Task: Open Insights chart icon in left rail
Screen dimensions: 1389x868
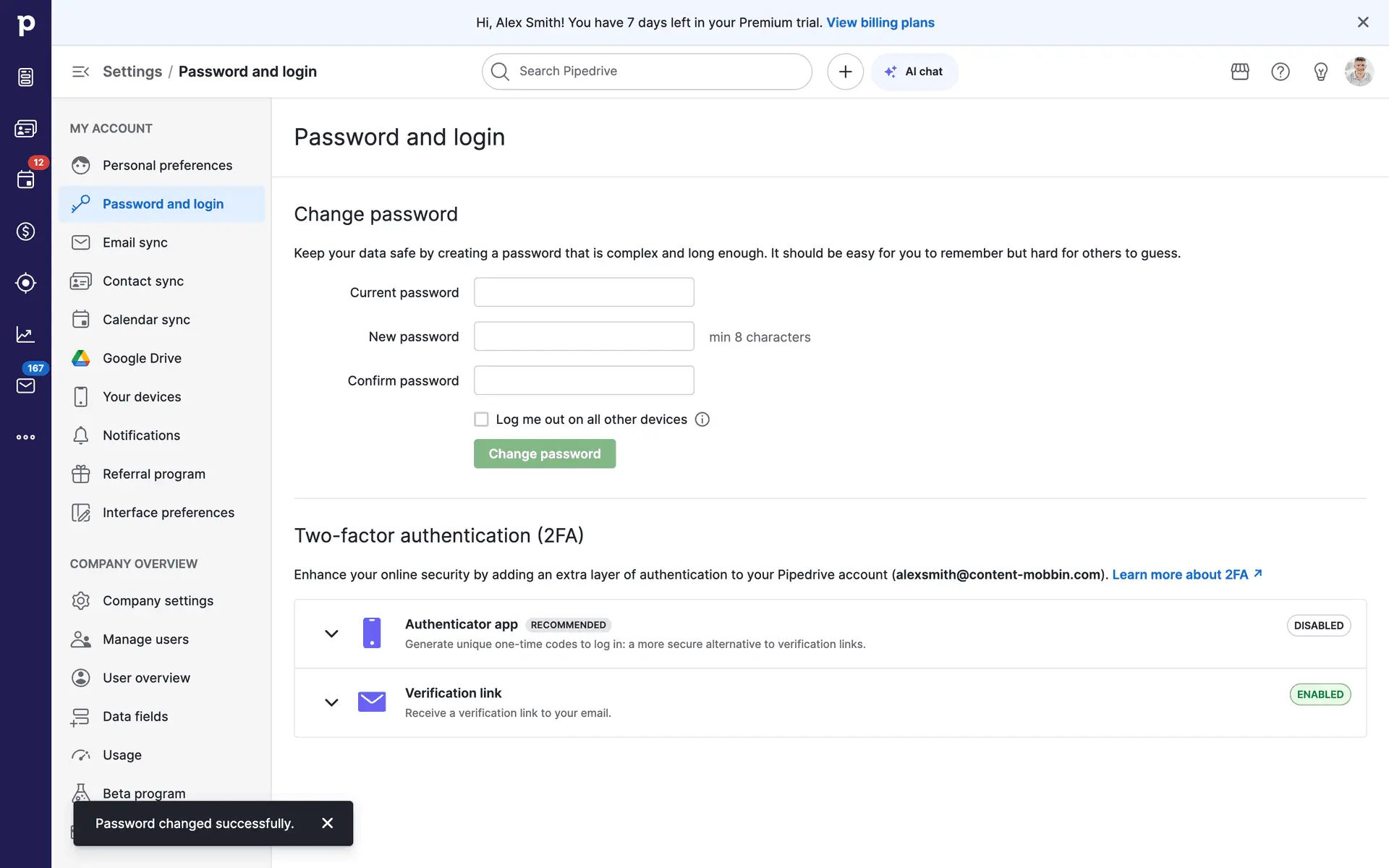Action: click(x=25, y=334)
